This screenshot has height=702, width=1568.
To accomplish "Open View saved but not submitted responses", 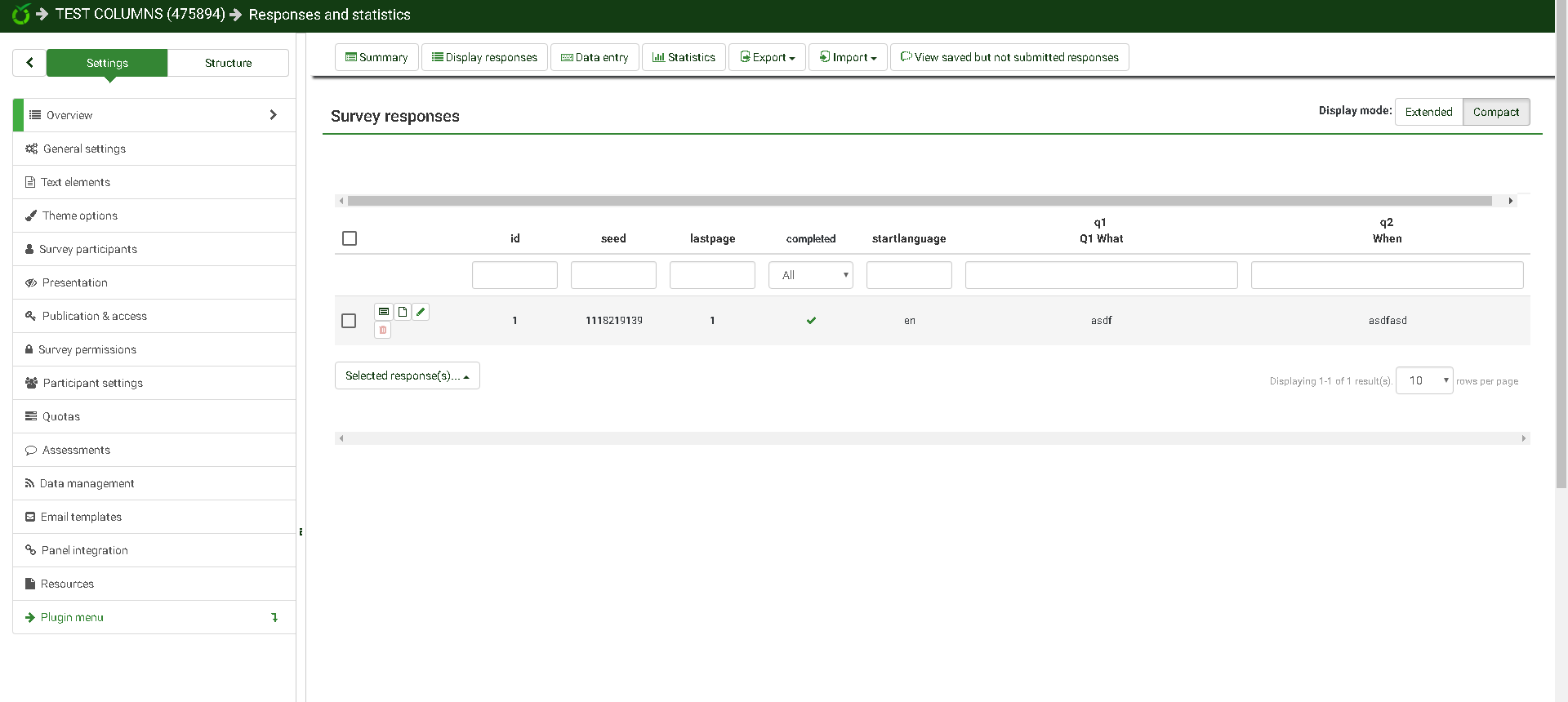I will click(x=1009, y=57).
